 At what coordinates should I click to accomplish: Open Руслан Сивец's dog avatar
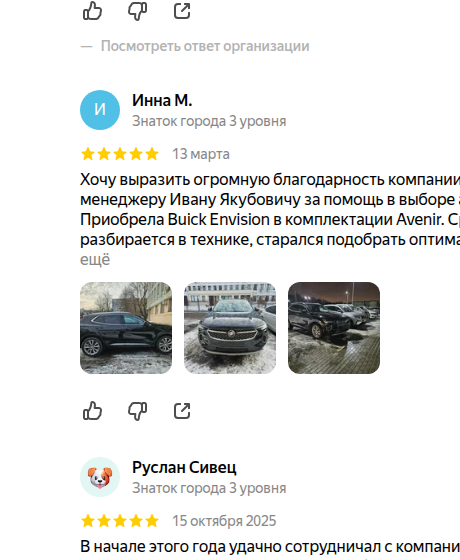(x=100, y=477)
